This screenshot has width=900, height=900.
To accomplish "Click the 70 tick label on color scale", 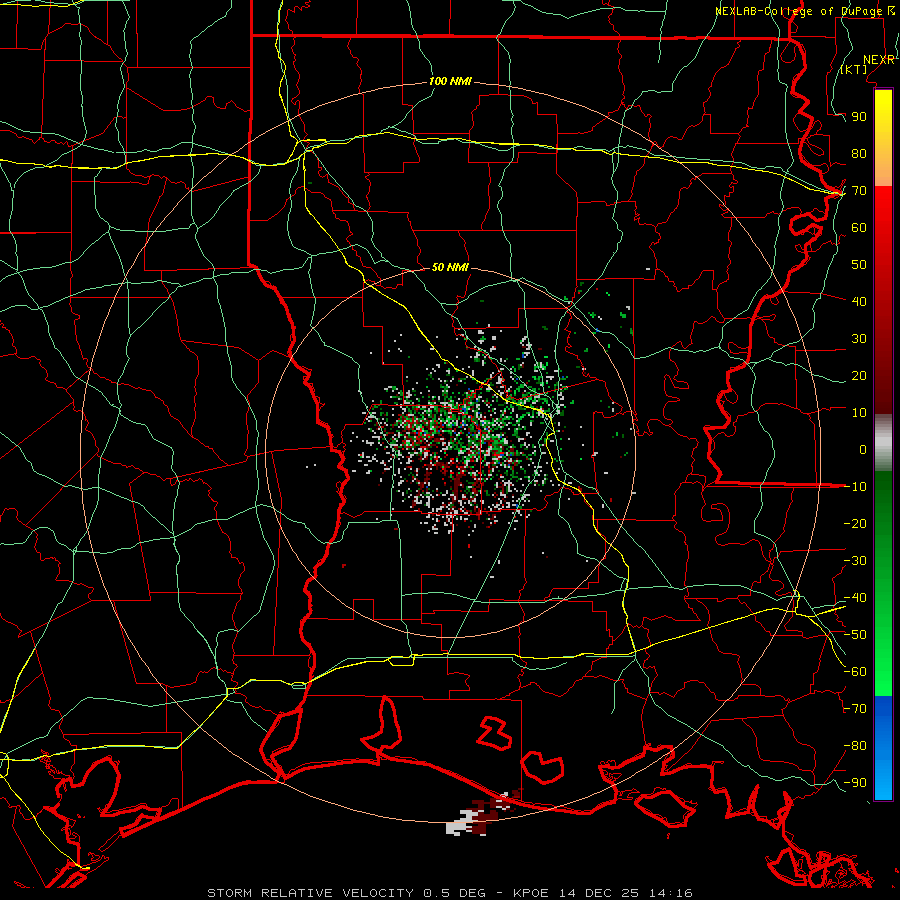I will click(859, 191).
